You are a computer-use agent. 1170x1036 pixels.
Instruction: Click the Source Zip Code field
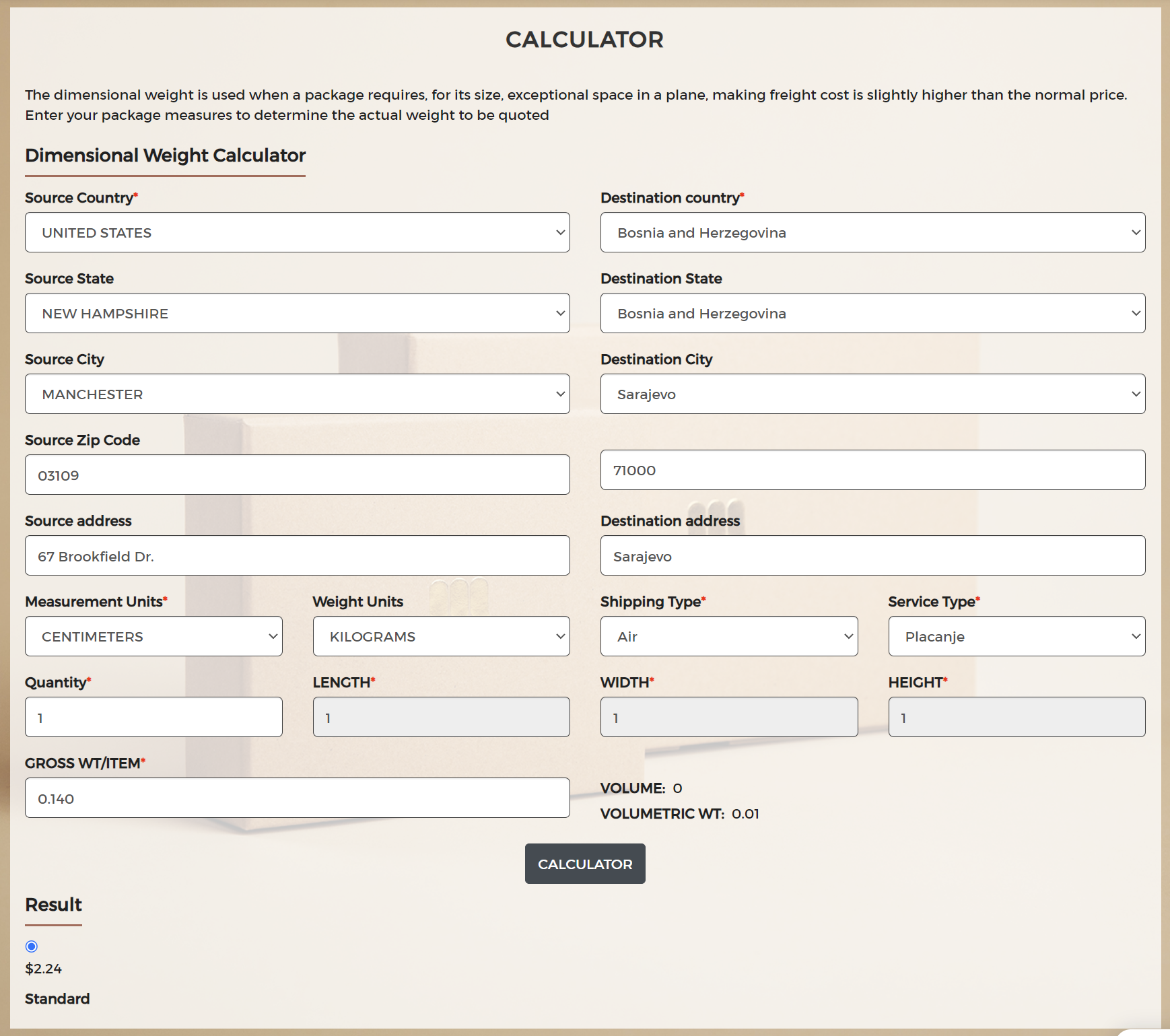tap(298, 475)
